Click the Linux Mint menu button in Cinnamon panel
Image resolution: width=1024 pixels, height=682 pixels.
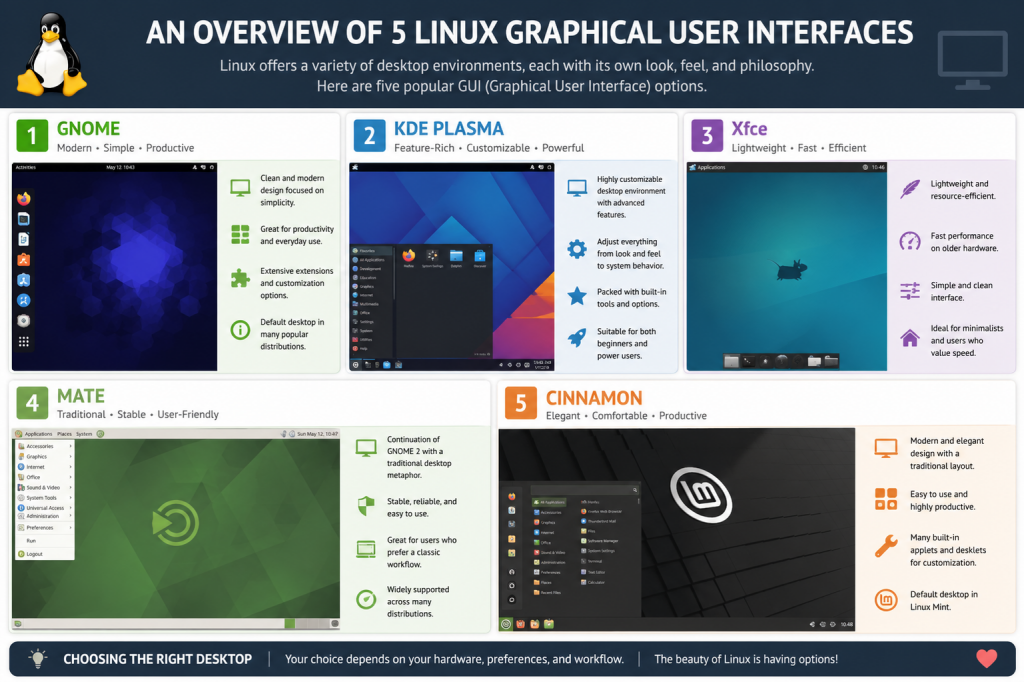click(506, 624)
